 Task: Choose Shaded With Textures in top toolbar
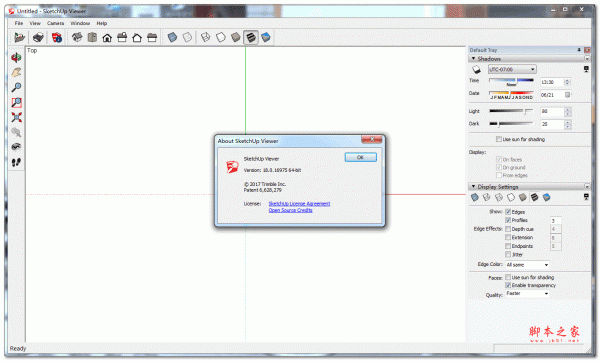point(251,38)
